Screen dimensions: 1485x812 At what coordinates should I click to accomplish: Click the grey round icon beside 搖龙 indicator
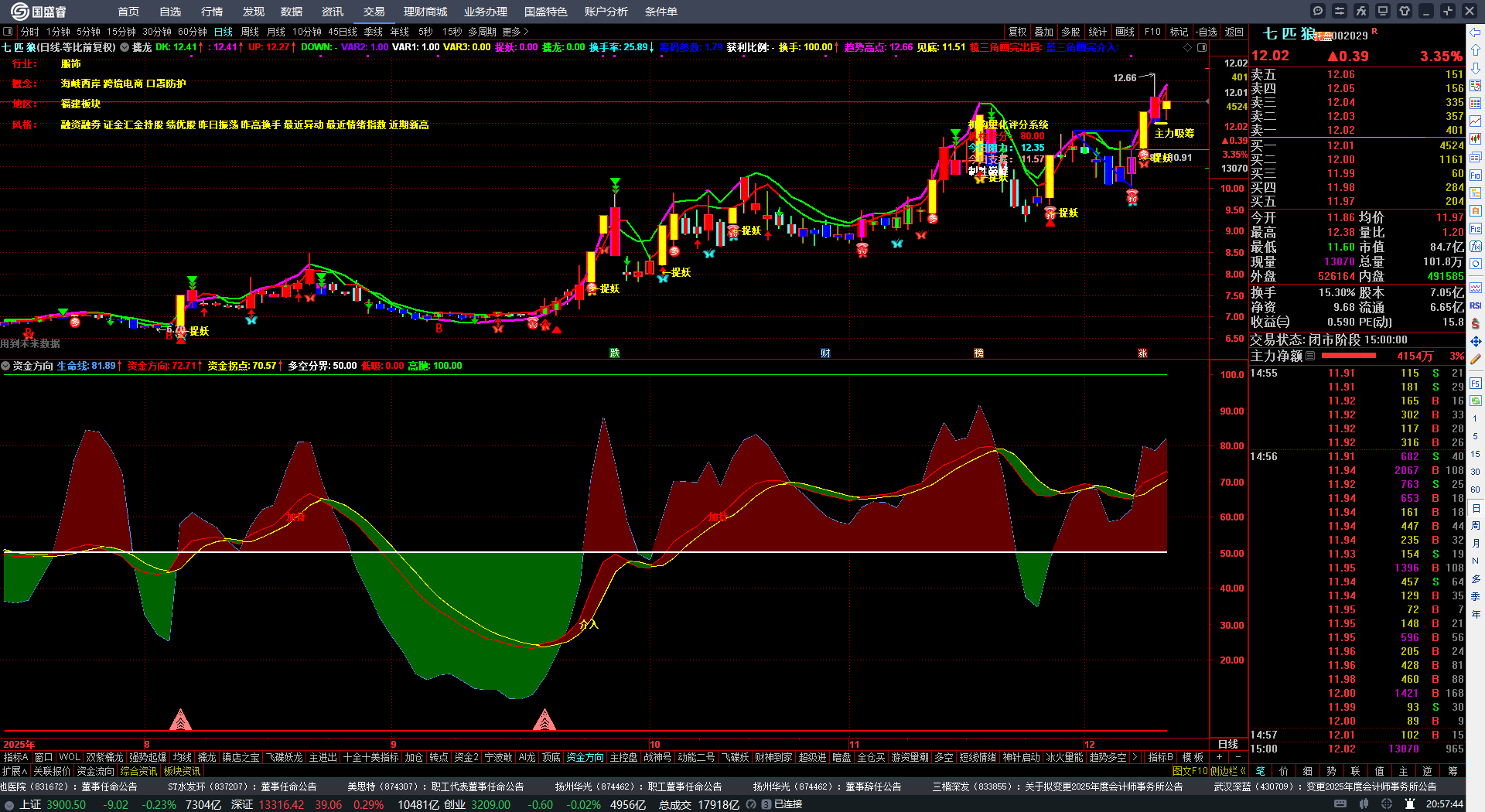tap(125, 47)
